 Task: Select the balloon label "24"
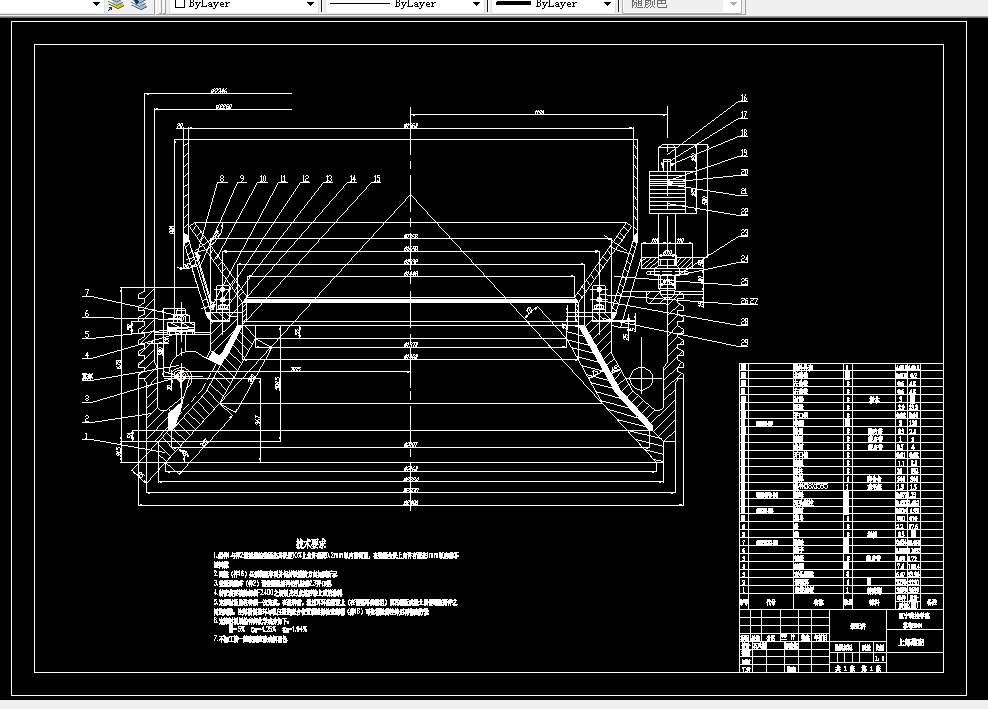pyautogui.click(x=744, y=259)
